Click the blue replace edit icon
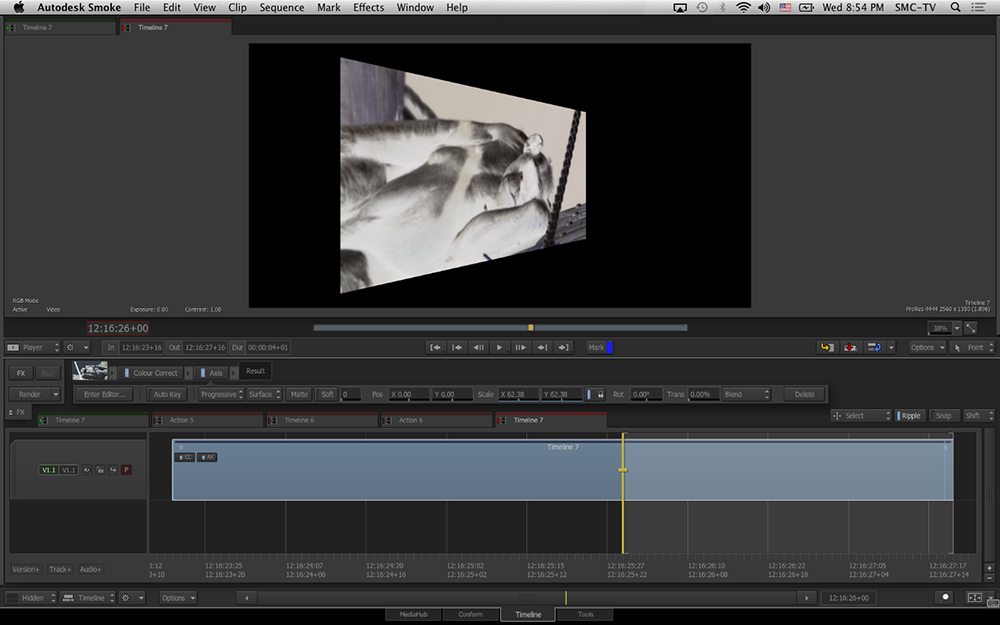Viewport: 1000px width, 625px height. click(874, 347)
